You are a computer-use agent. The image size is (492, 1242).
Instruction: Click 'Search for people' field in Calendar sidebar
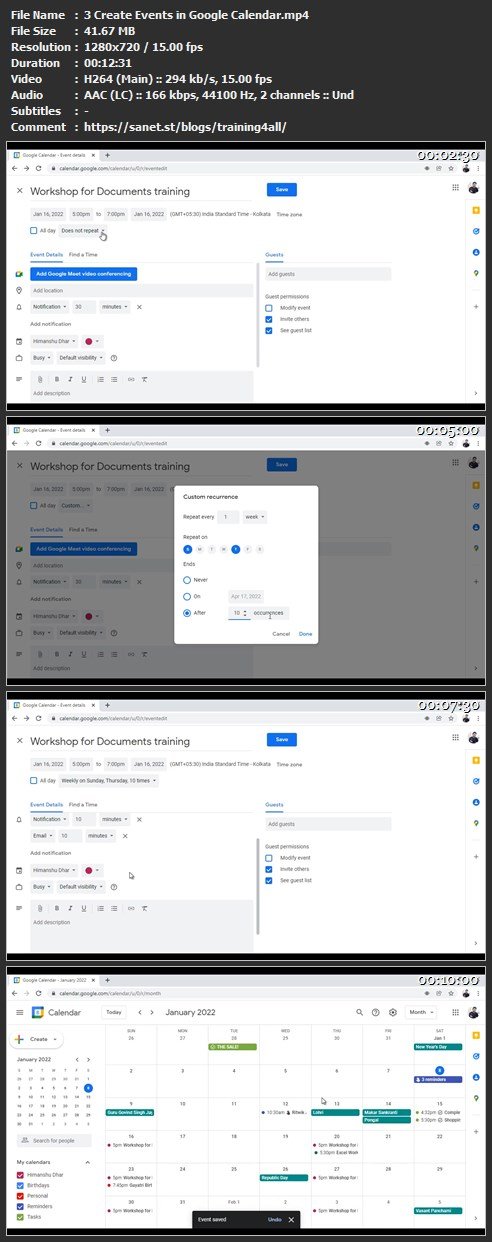55,1140
